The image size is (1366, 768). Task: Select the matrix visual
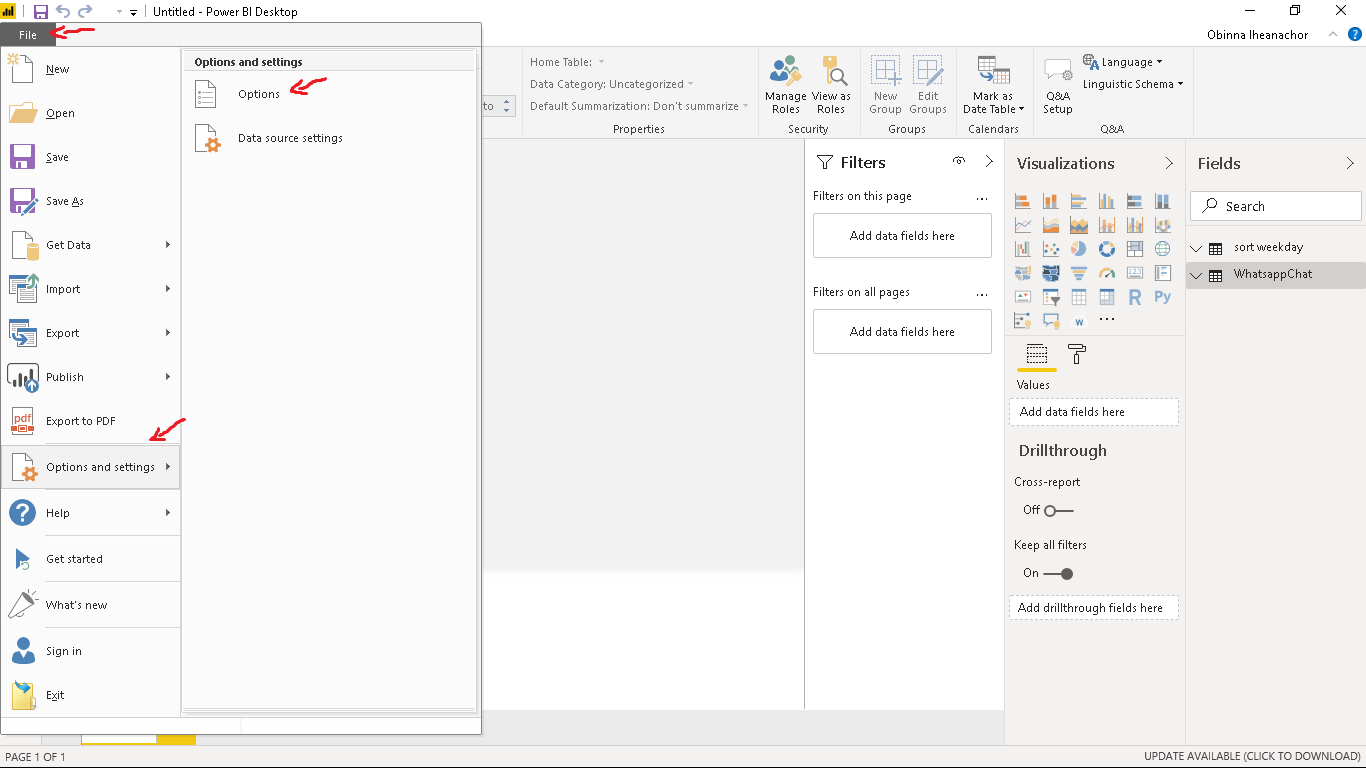[1107, 297]
